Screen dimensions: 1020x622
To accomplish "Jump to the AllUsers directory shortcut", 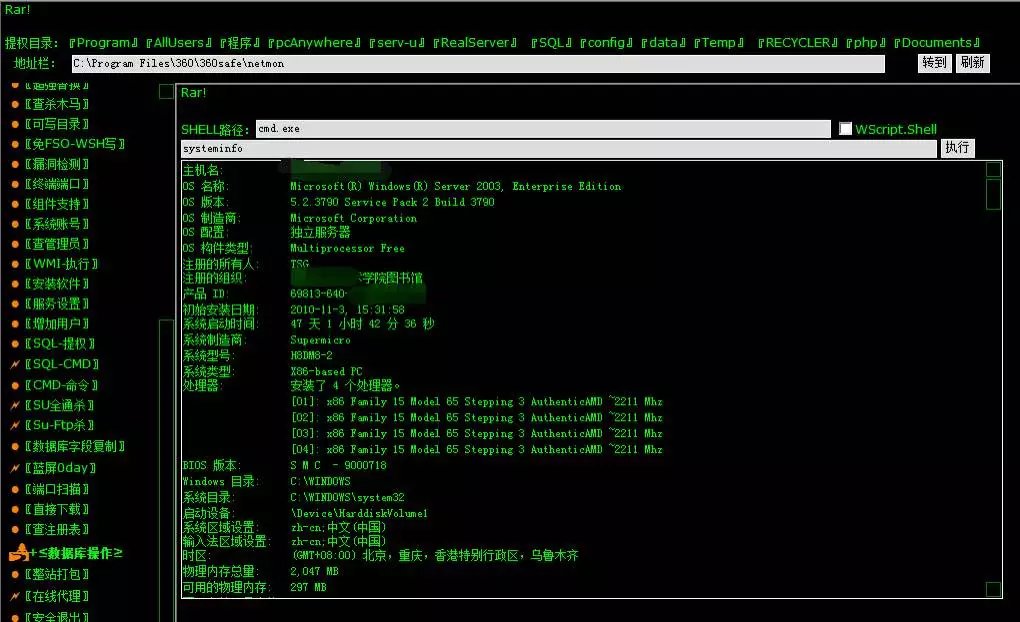I will tap(179, 43).
